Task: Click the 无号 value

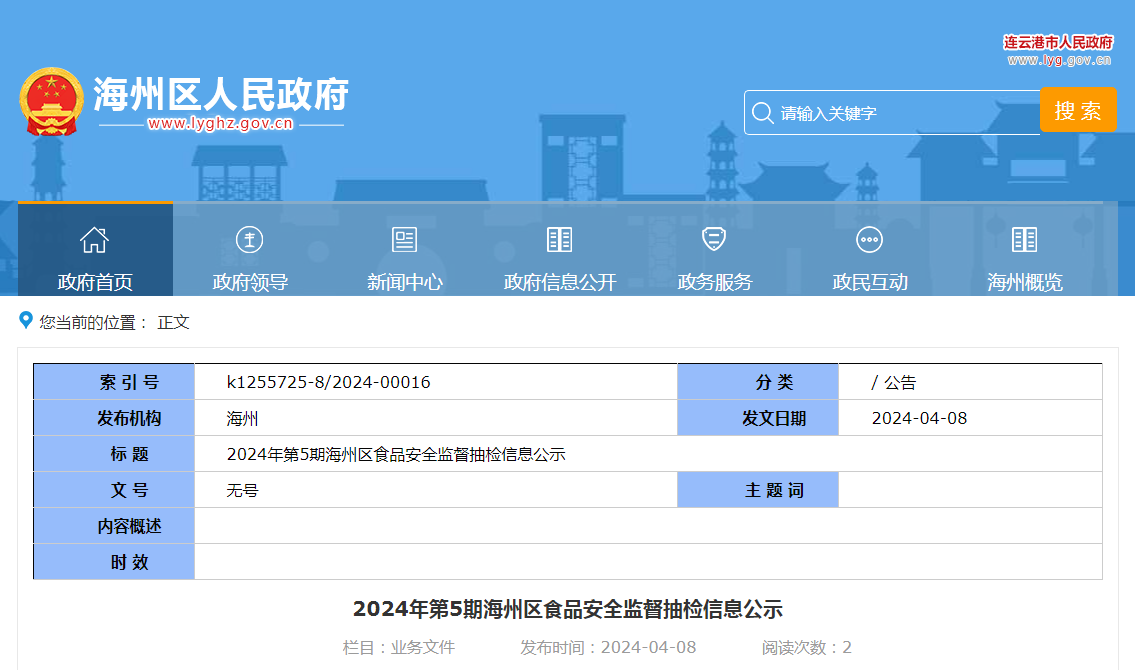Action: 242,491
